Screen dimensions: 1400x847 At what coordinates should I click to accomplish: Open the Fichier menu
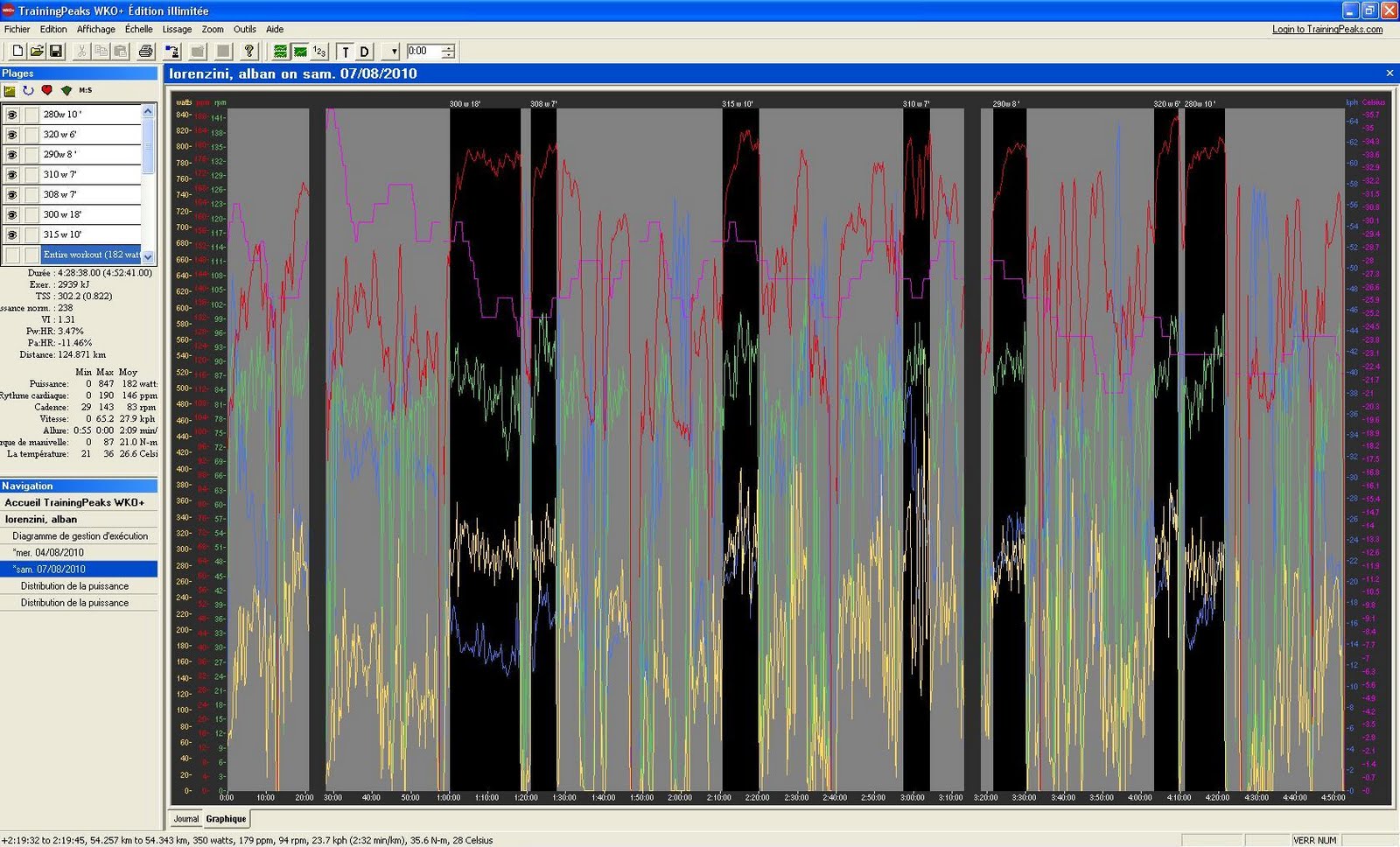pyautogui.click(x=17, y=29)
